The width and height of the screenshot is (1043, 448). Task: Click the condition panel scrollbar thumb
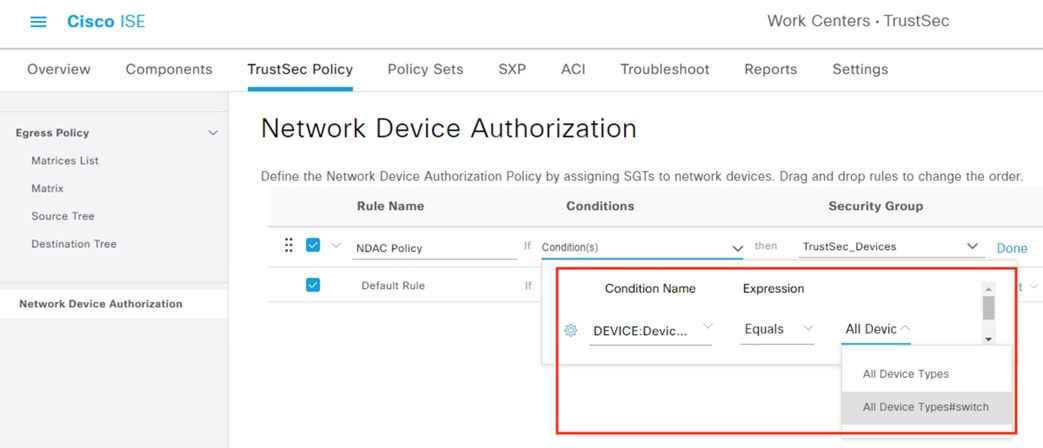[988, 308]
